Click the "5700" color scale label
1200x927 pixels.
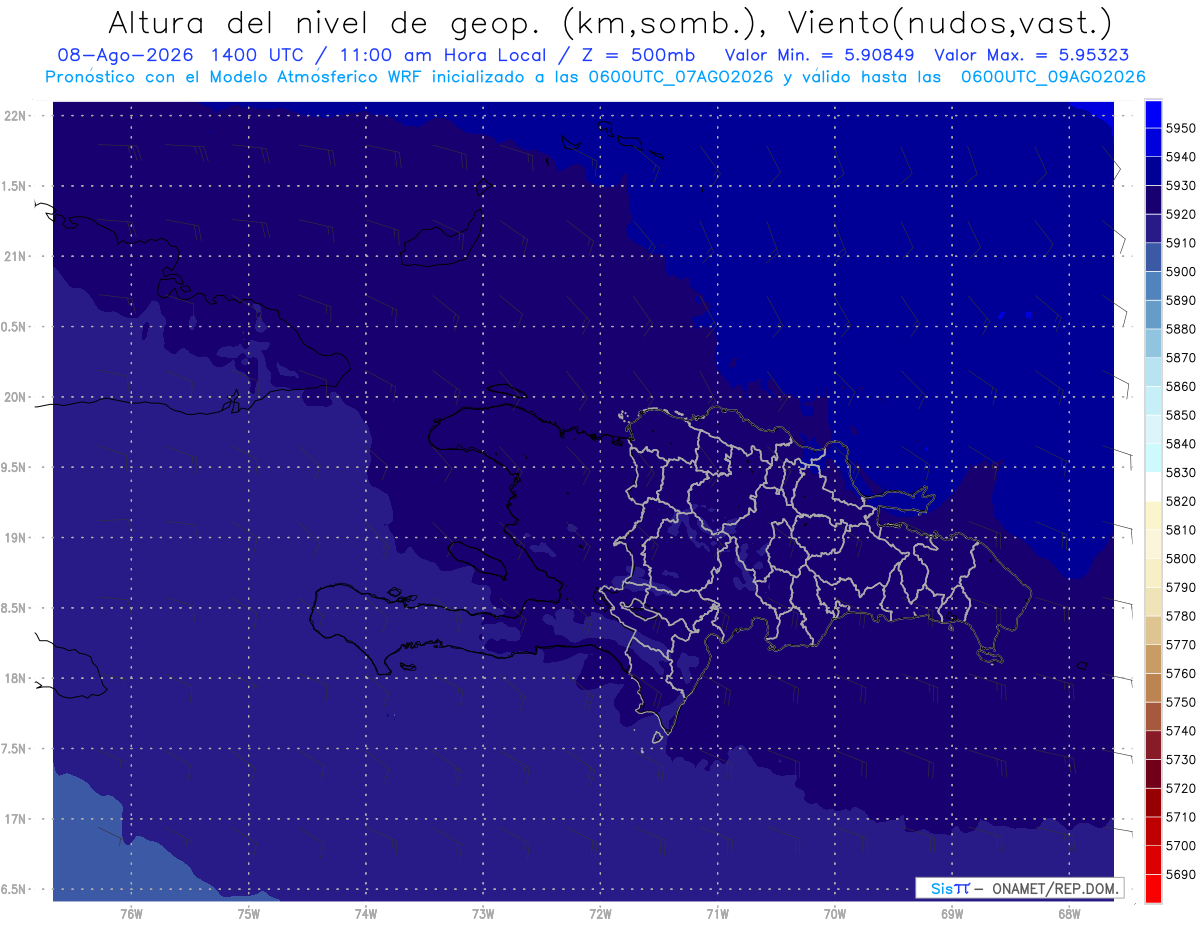click(1180, 846)
